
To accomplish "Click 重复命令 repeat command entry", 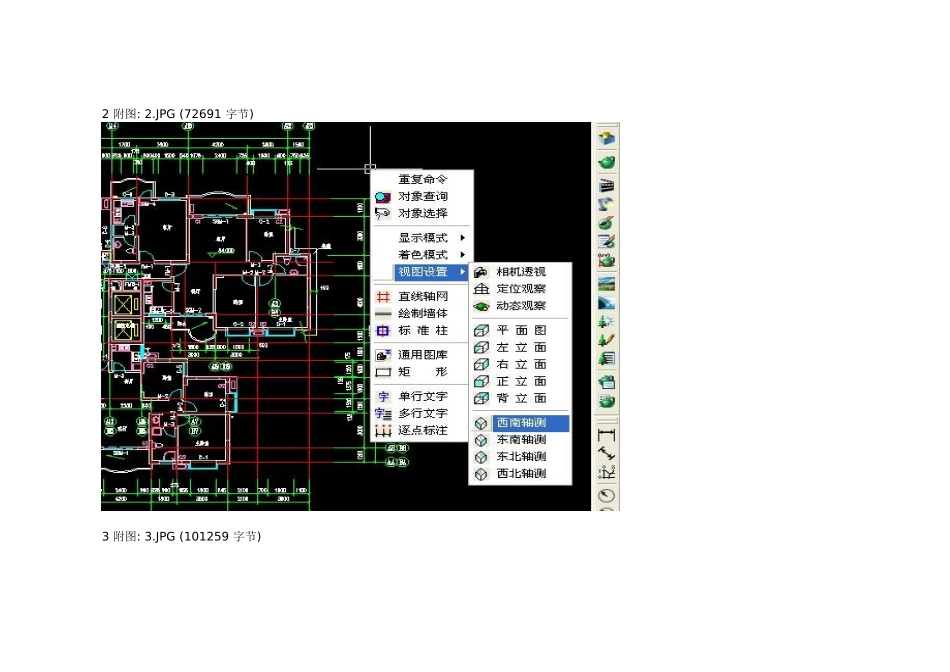I will click(x=422, y=180).
